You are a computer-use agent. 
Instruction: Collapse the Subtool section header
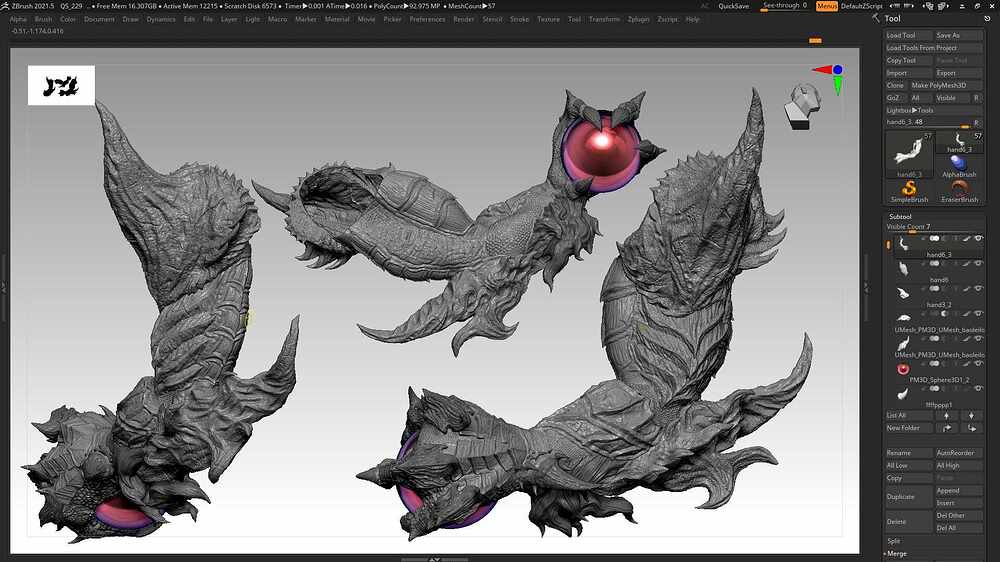[x=901, y=217]
